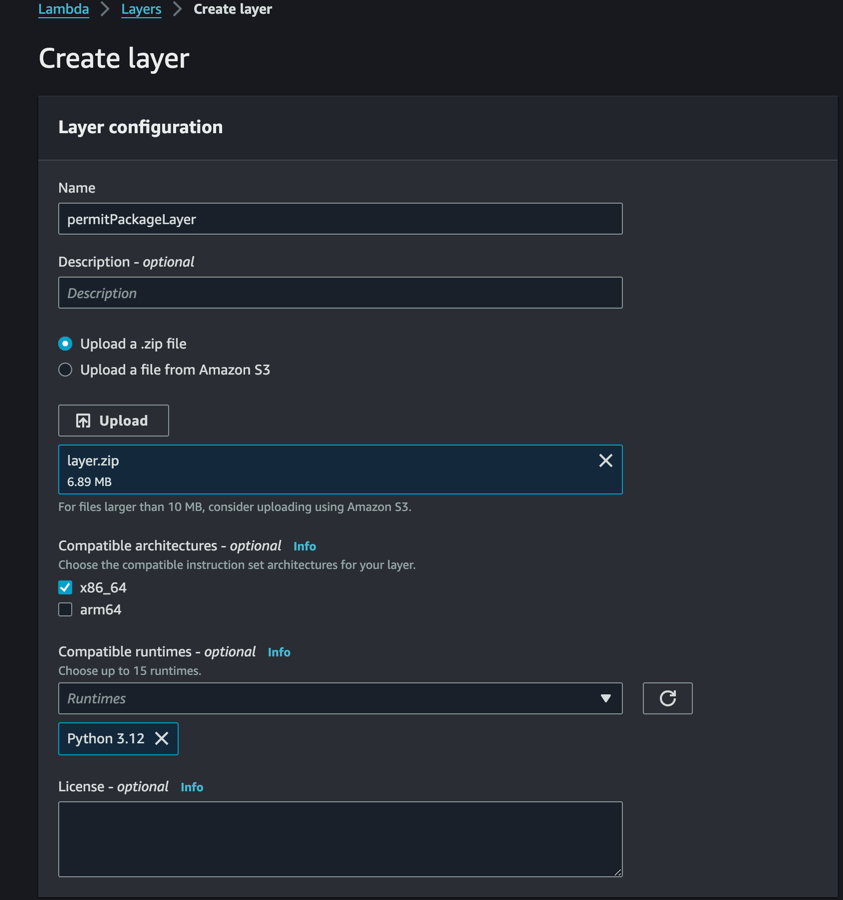
Task: Click the Description input field
Action: coord(340,292)
